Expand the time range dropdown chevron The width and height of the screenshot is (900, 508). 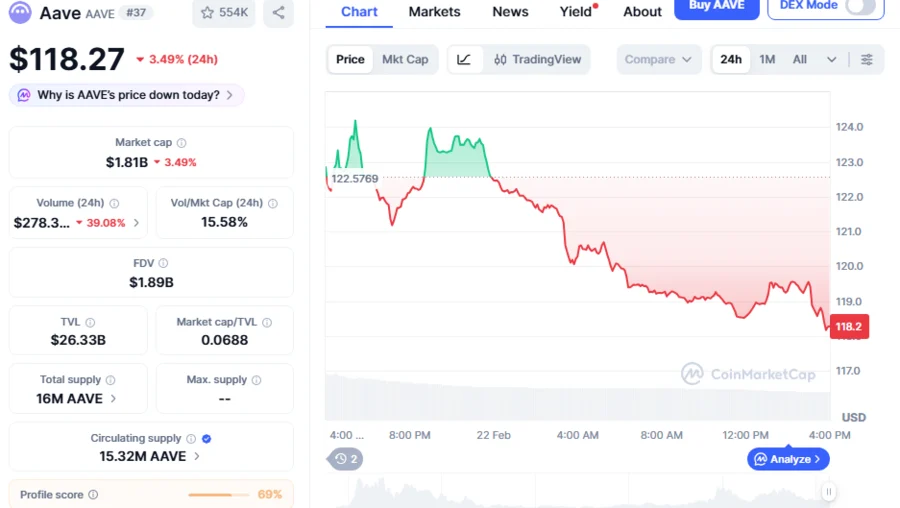[x=831, y=60]
